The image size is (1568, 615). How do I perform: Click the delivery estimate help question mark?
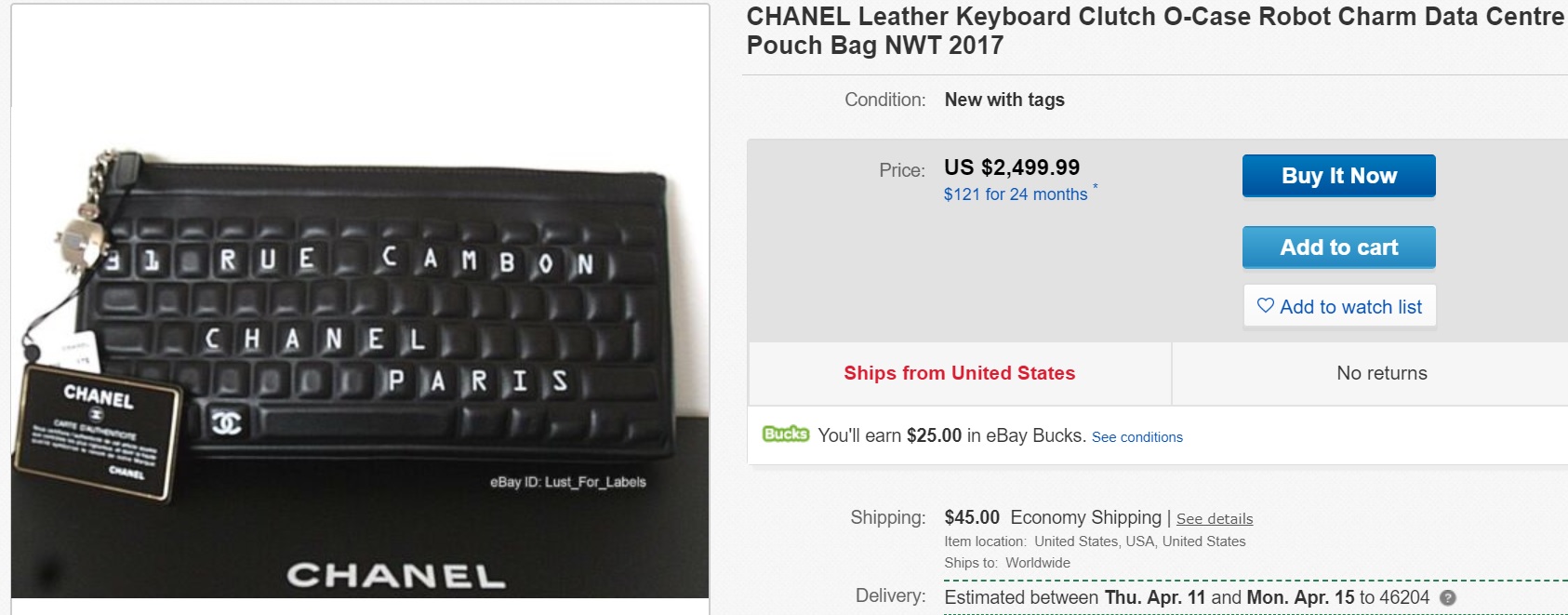[x=1447, y=598]
